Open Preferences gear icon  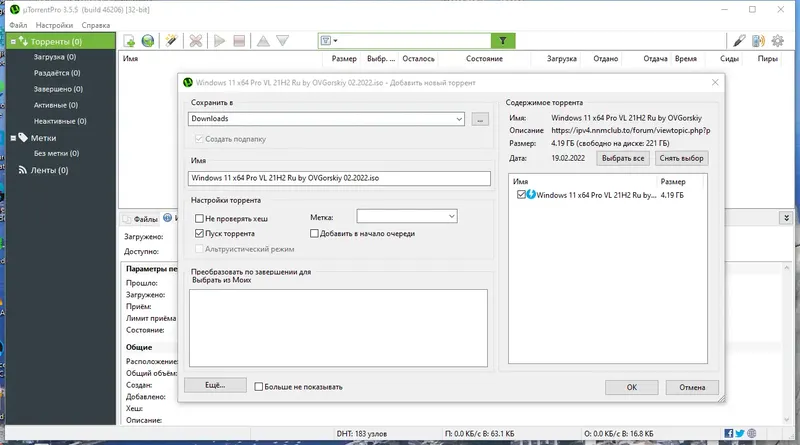pyautogui.click(x=778, y=41)
